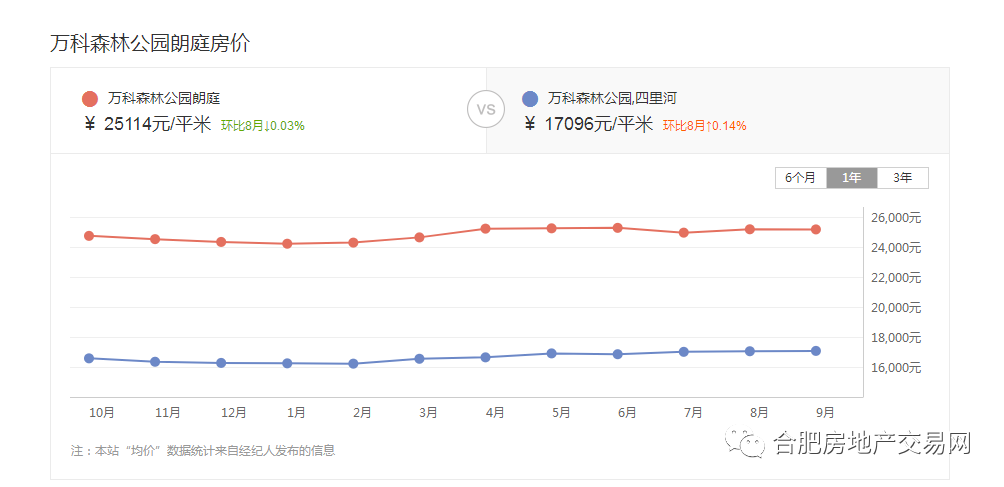Select the 6个月 time range tab

[x=800, y=178]
